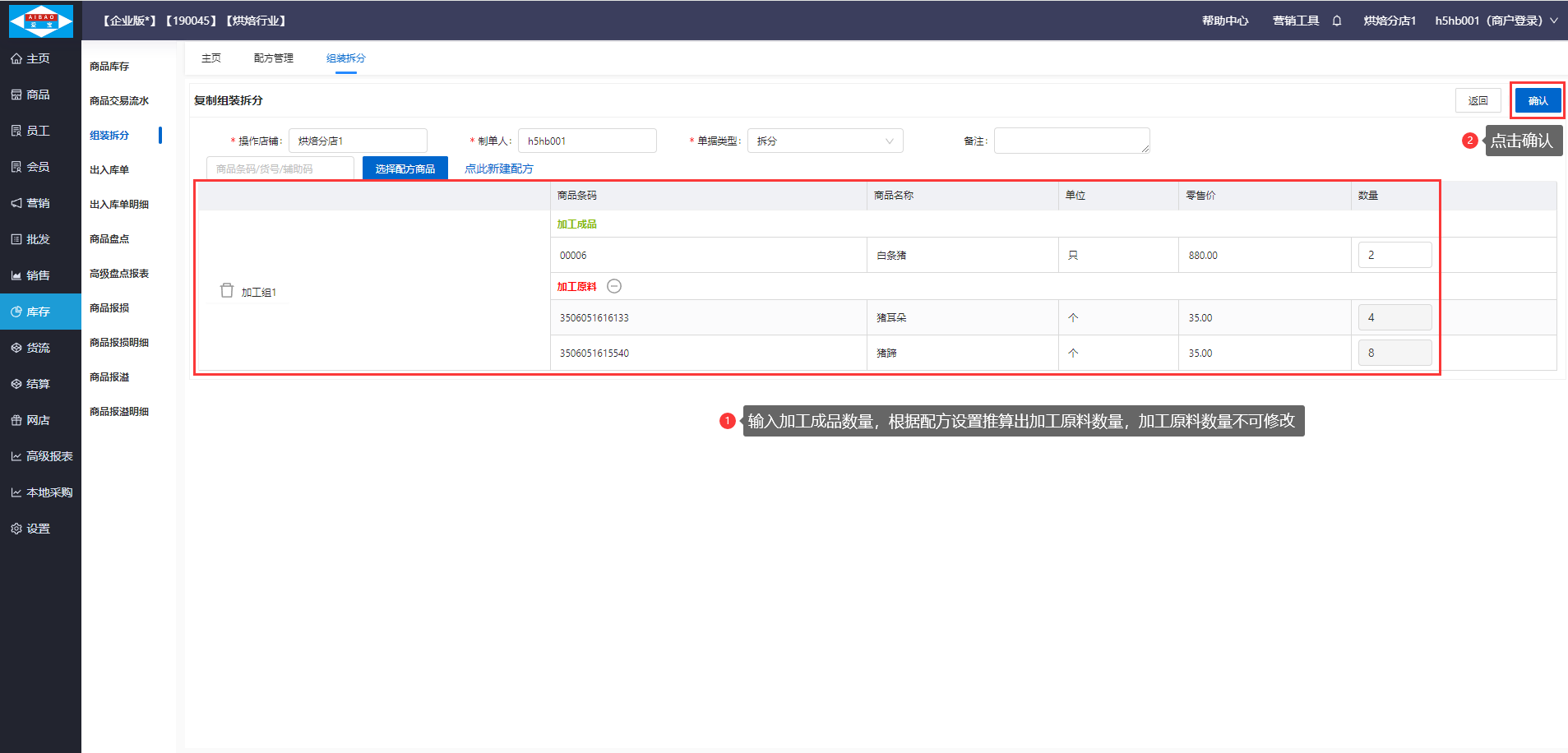Open the 烘焙分店1 store selector in header

pyautogui.click(x=1389, y=21)
